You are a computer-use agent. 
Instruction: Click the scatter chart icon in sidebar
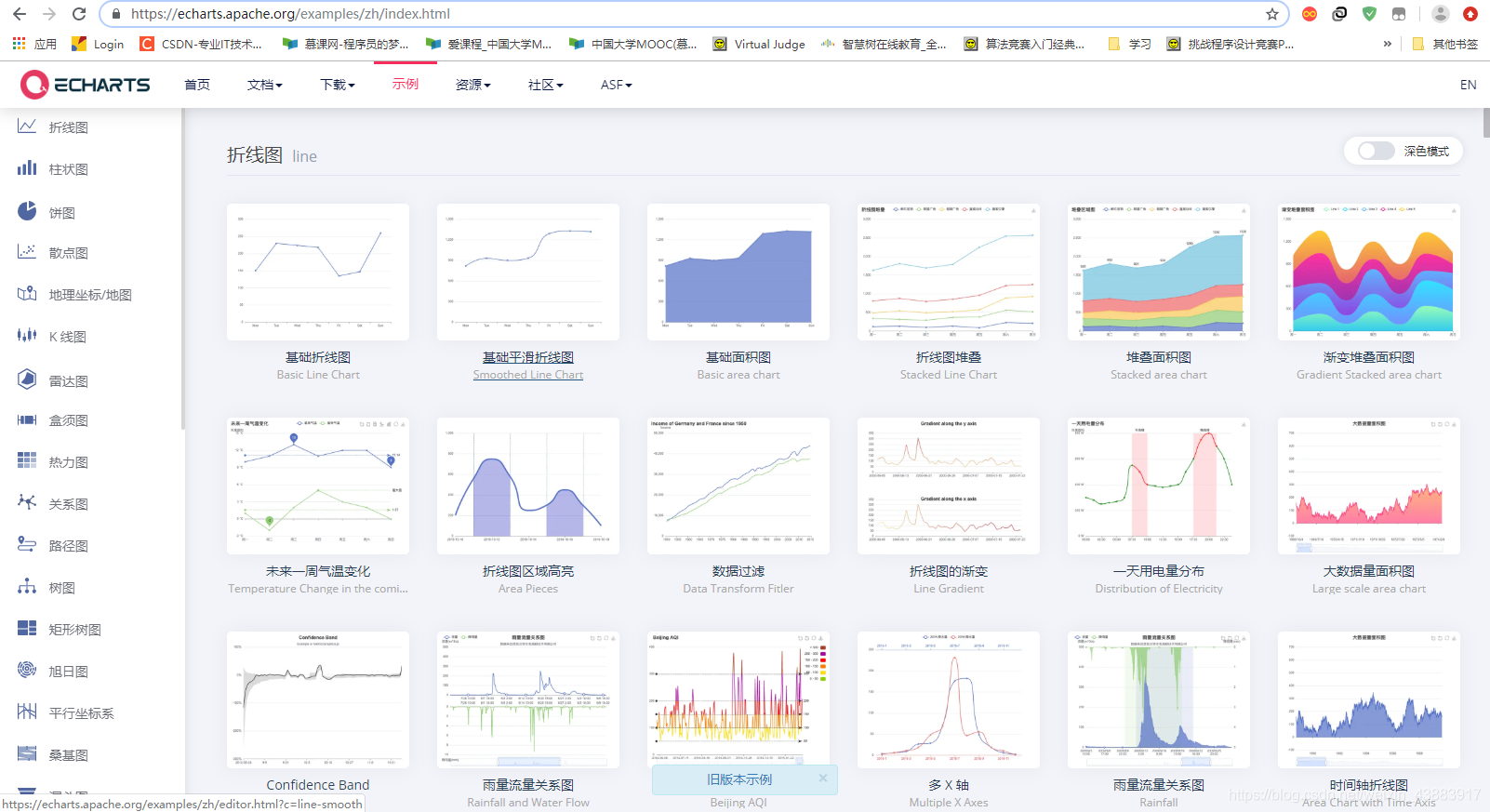(27, 252)
